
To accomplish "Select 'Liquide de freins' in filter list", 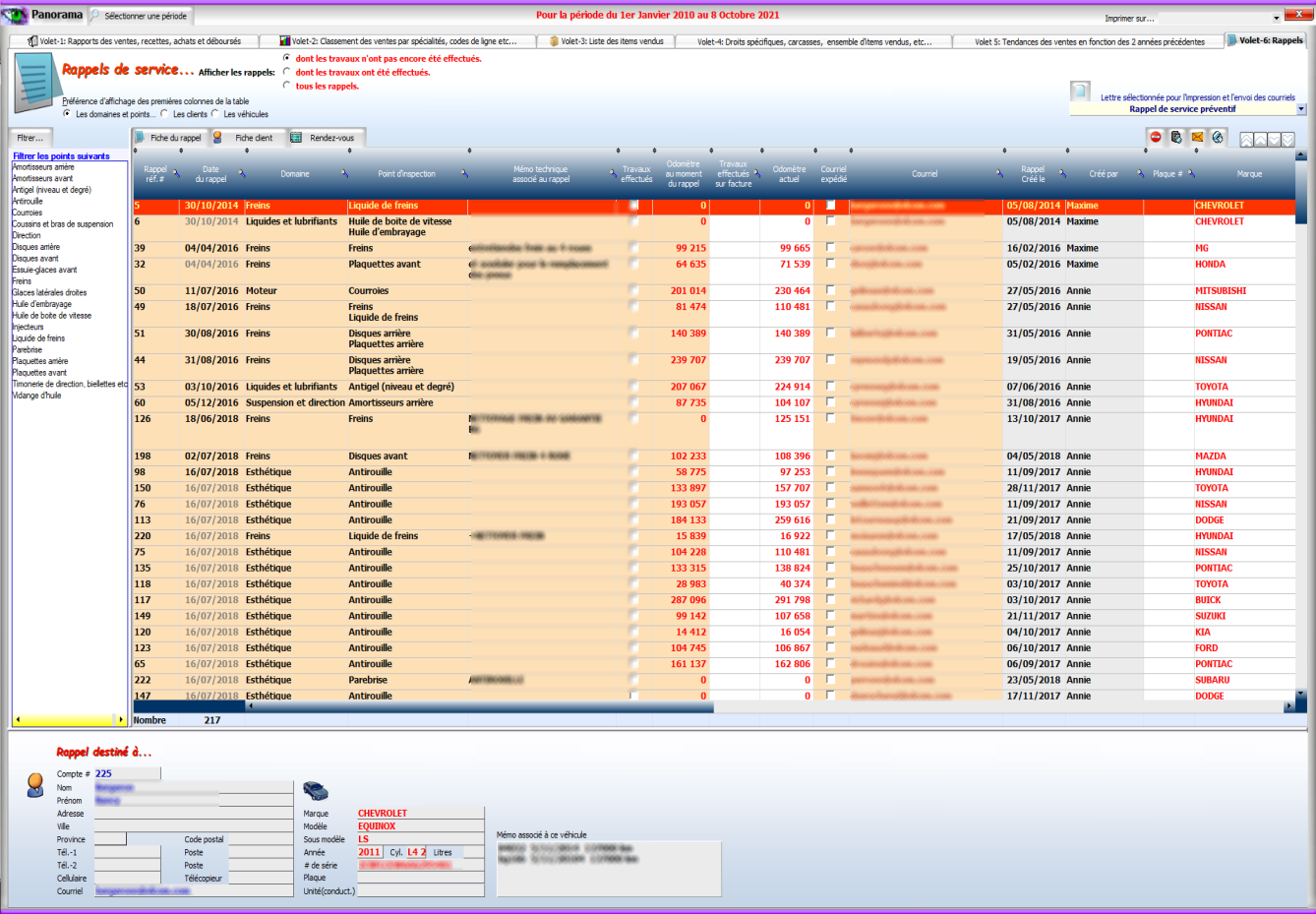I will click(38, 338).
